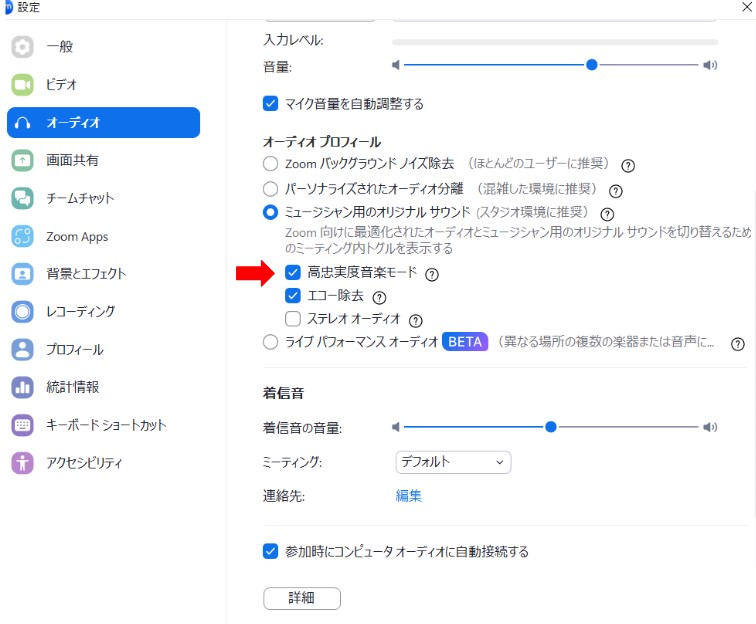Viewport: 756px width, 624px height.
Task: Click the オーディオ プロフィール heading
Action: click(322, 142)
